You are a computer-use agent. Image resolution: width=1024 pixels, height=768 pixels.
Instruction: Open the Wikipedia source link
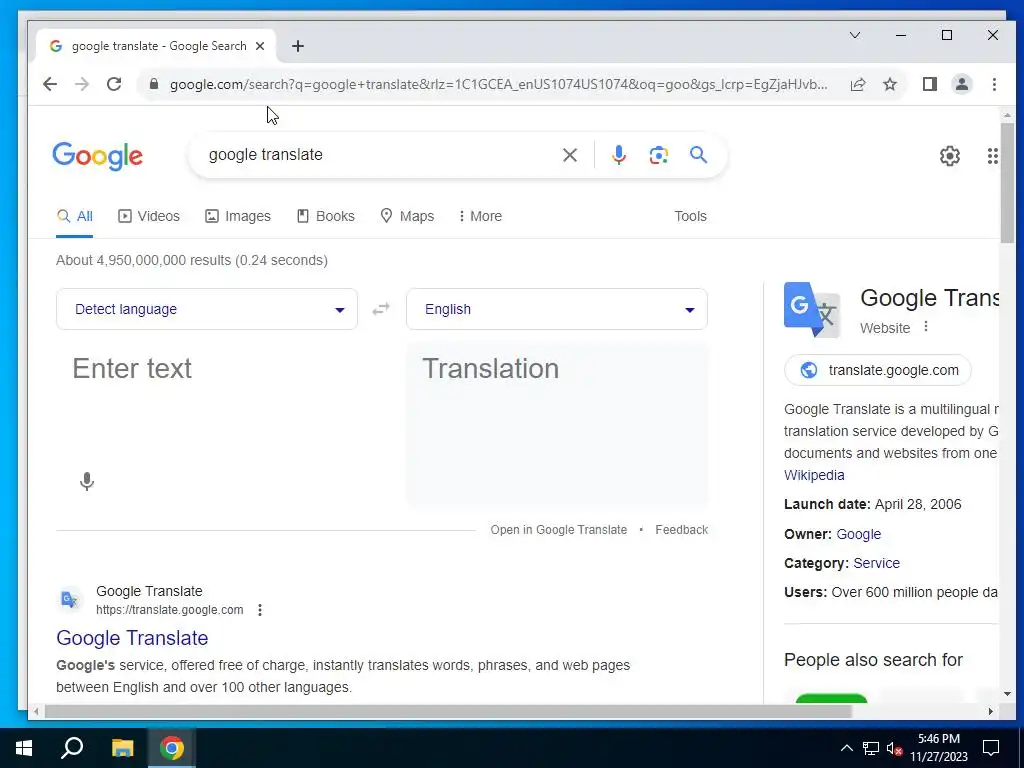point(814,475)
